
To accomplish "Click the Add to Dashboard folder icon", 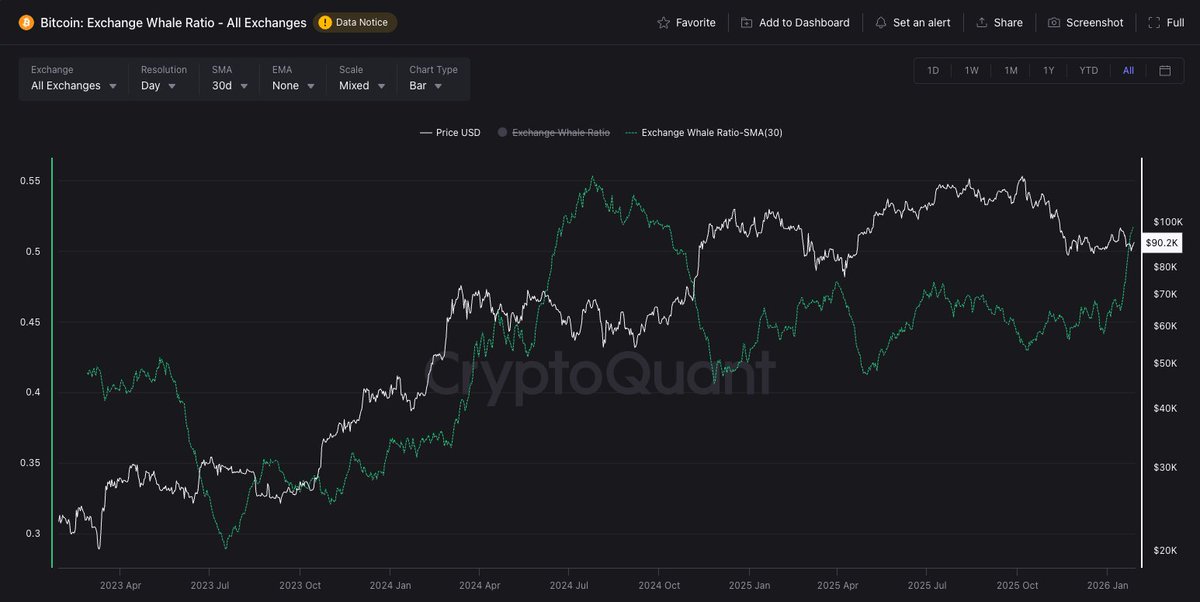I will pos(747,22).
